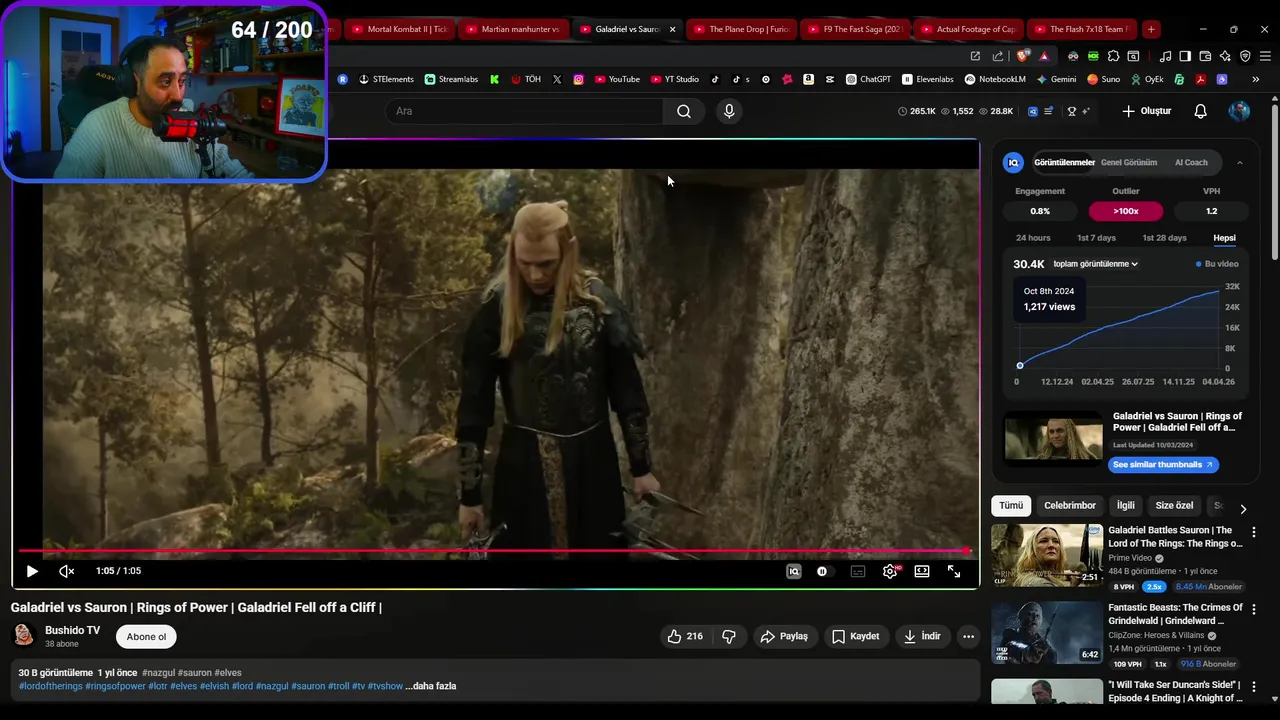The height and width of the screenshot is (720, 1280).
Task: Open the extensions puzzle icon
Action: [1113, 56]
